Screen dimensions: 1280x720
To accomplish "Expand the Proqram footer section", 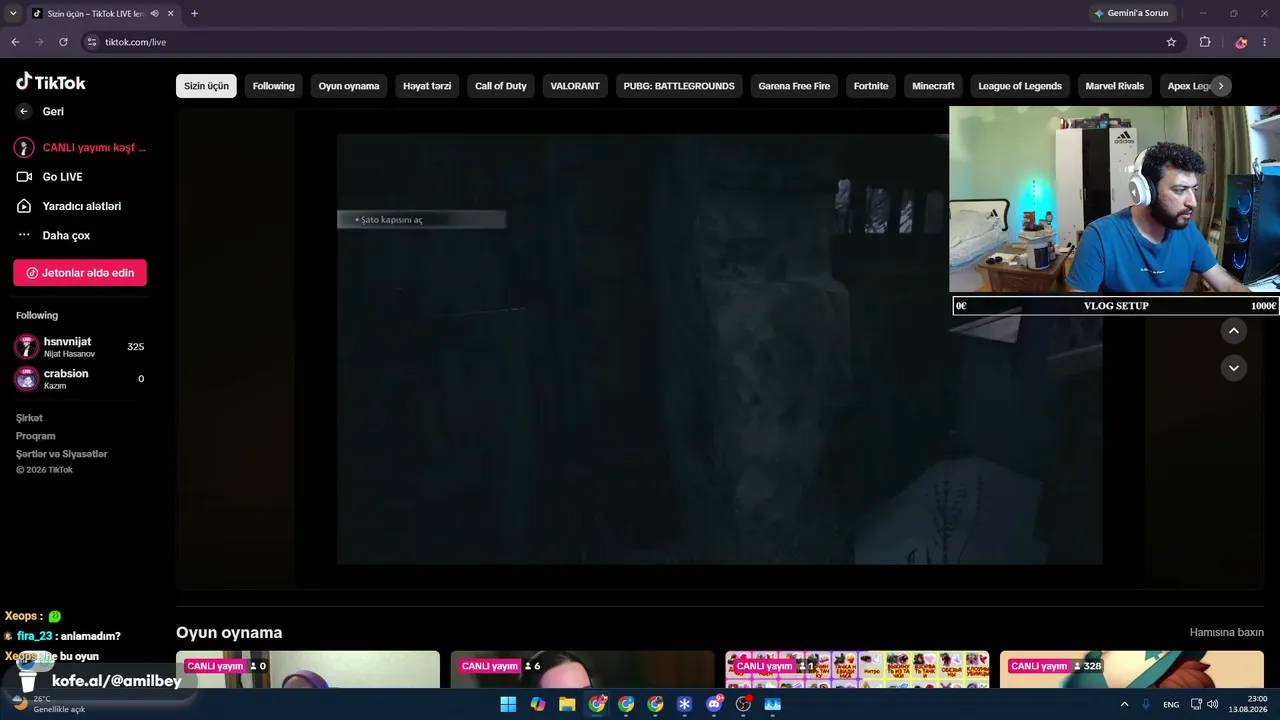I will (x=36, y=436).
